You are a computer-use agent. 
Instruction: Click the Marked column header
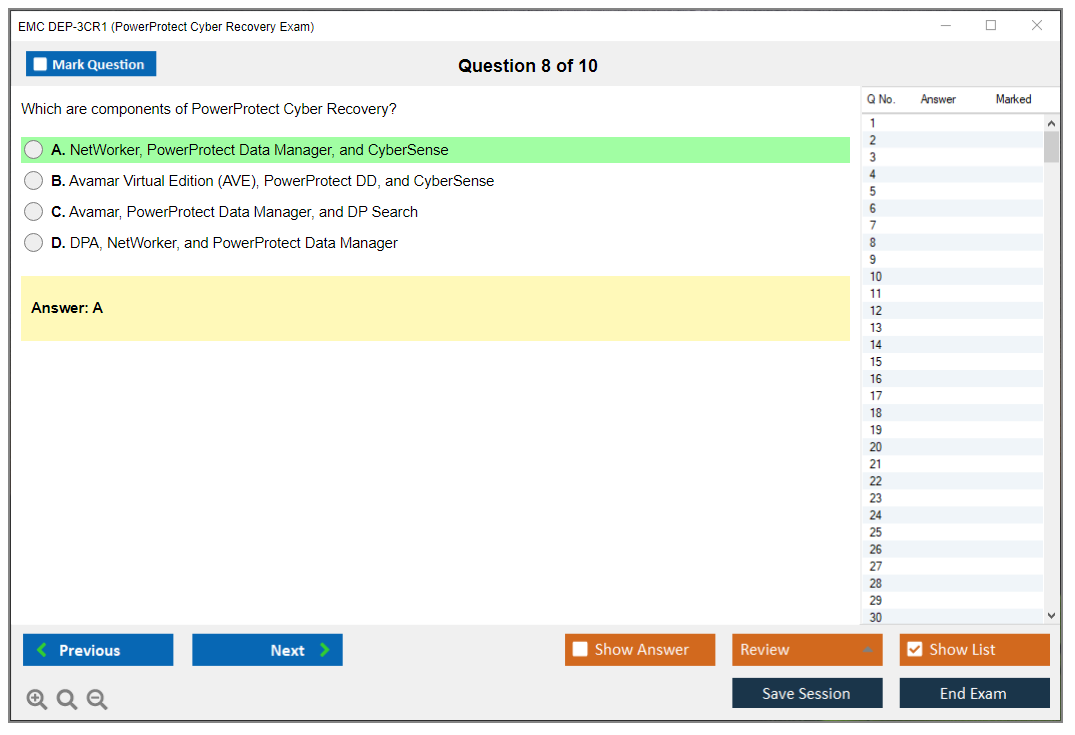click(x=1013, y=99)
